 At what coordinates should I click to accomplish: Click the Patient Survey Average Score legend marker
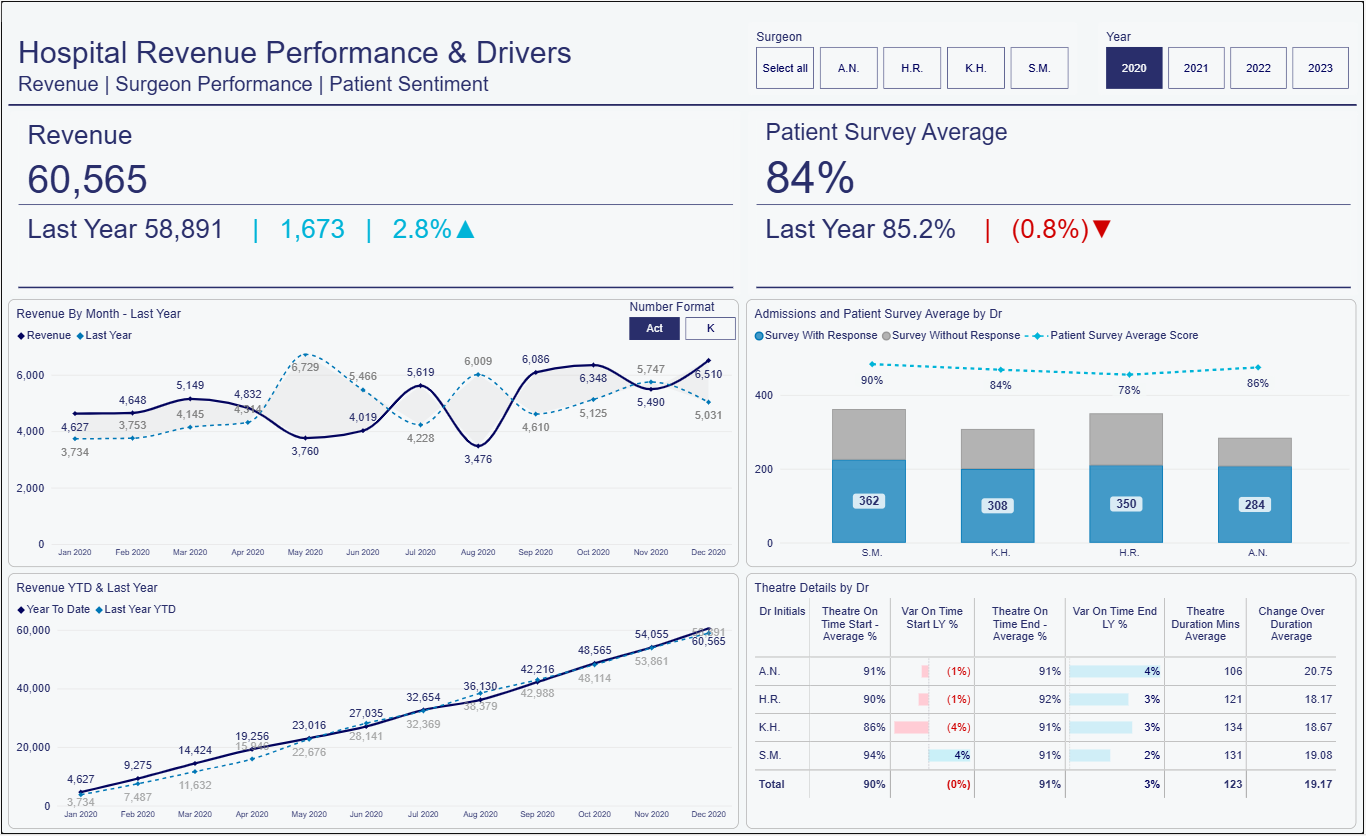click(x=1036, y=336)
